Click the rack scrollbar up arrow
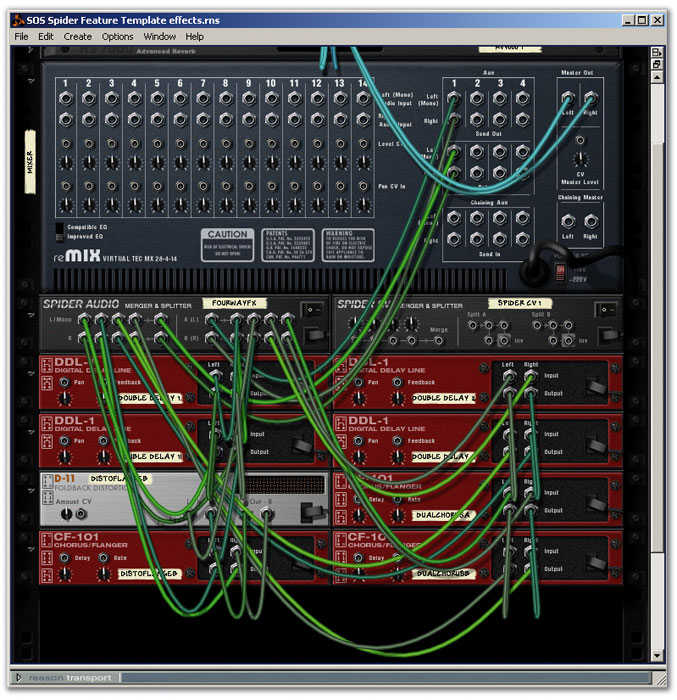This screenshot has width=677, height=700. pos(656,78)
